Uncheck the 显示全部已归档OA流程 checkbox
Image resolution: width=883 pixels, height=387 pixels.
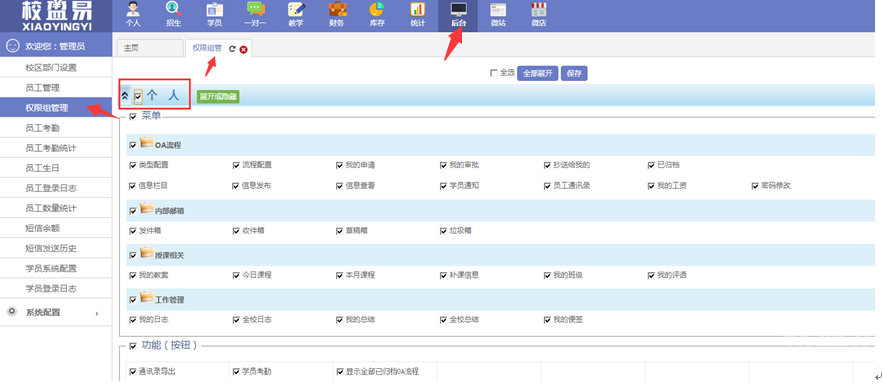340,372
